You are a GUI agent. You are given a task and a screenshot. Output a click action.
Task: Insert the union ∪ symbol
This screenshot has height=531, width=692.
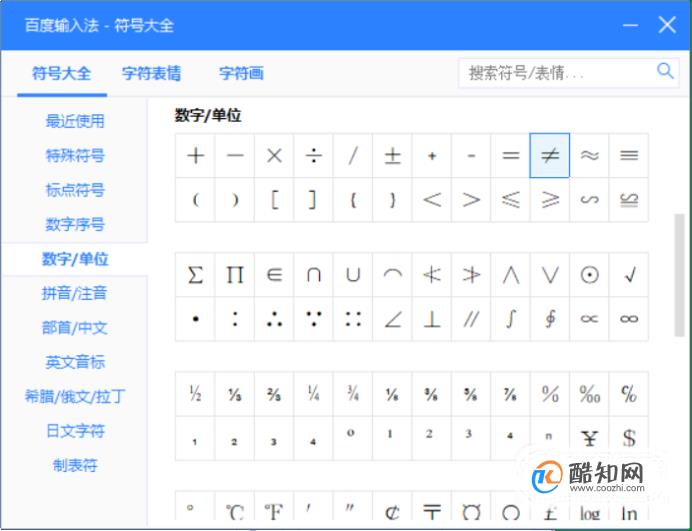tap(353, 275)
